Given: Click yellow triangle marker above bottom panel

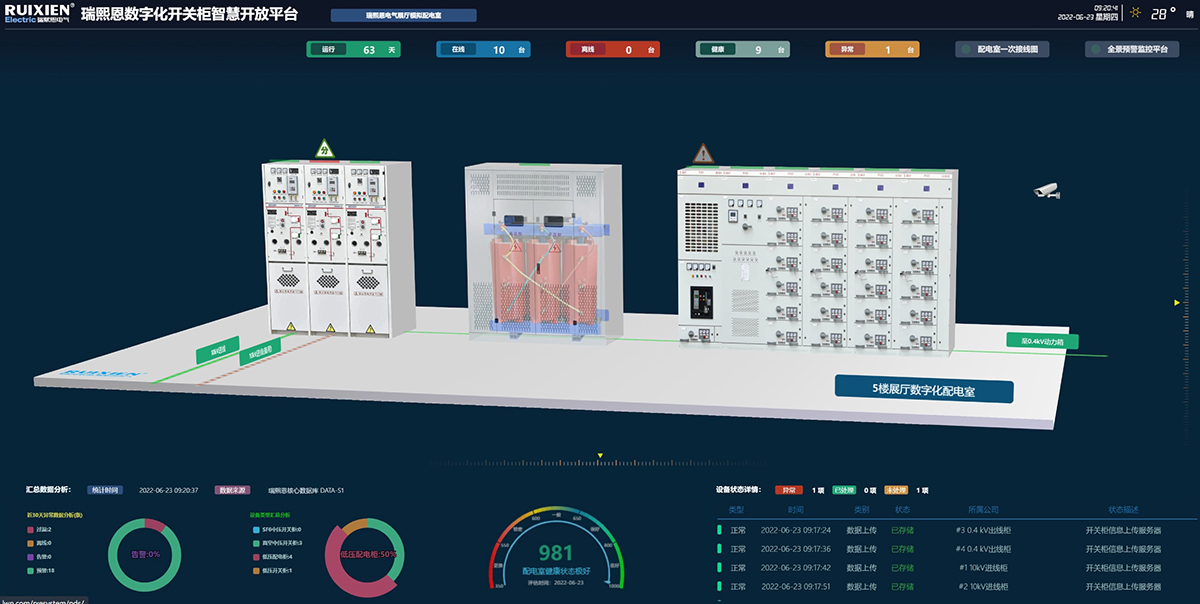Looking at the screenshot, I should point(600,456).
